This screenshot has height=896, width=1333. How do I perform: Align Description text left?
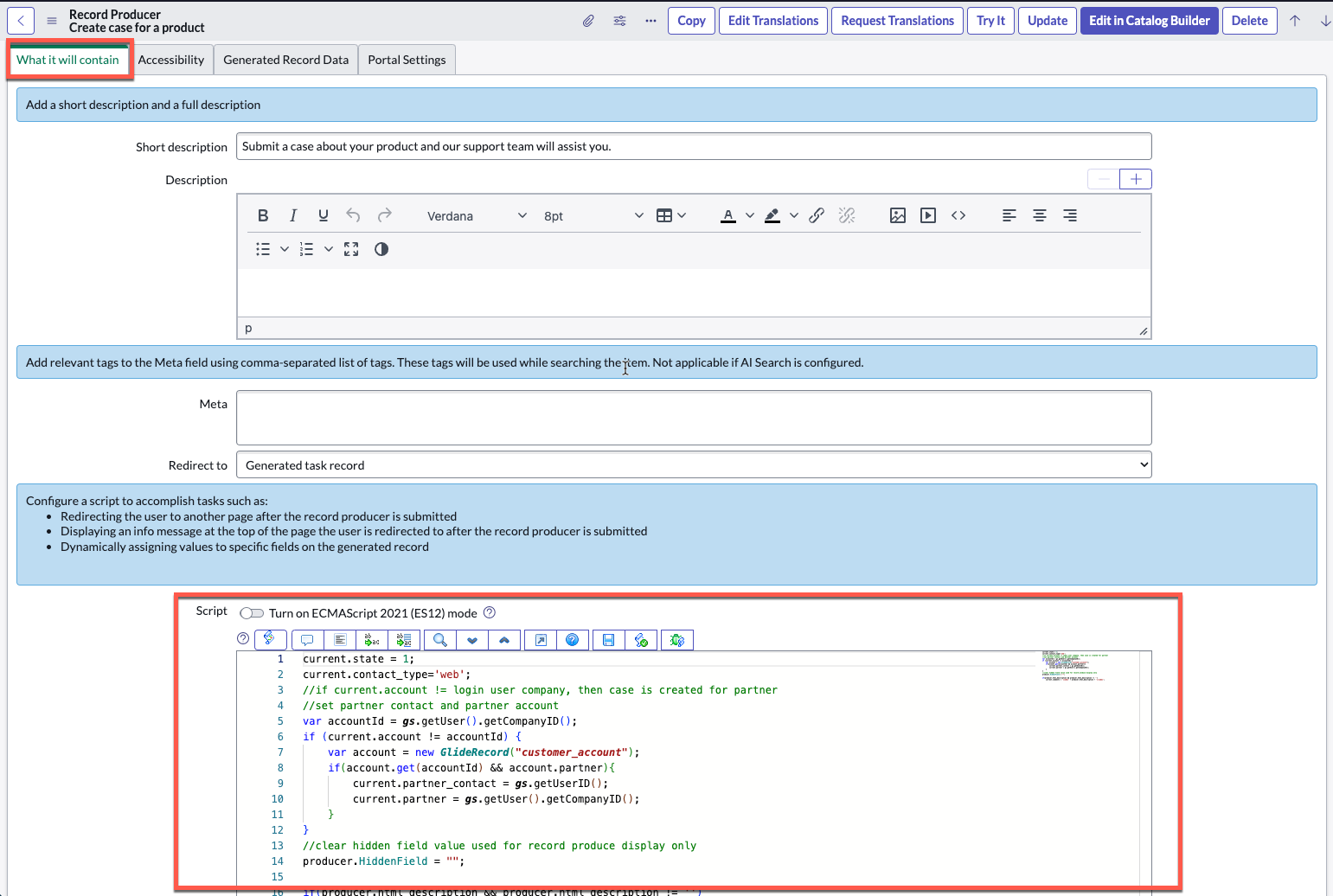[1009, 215]
